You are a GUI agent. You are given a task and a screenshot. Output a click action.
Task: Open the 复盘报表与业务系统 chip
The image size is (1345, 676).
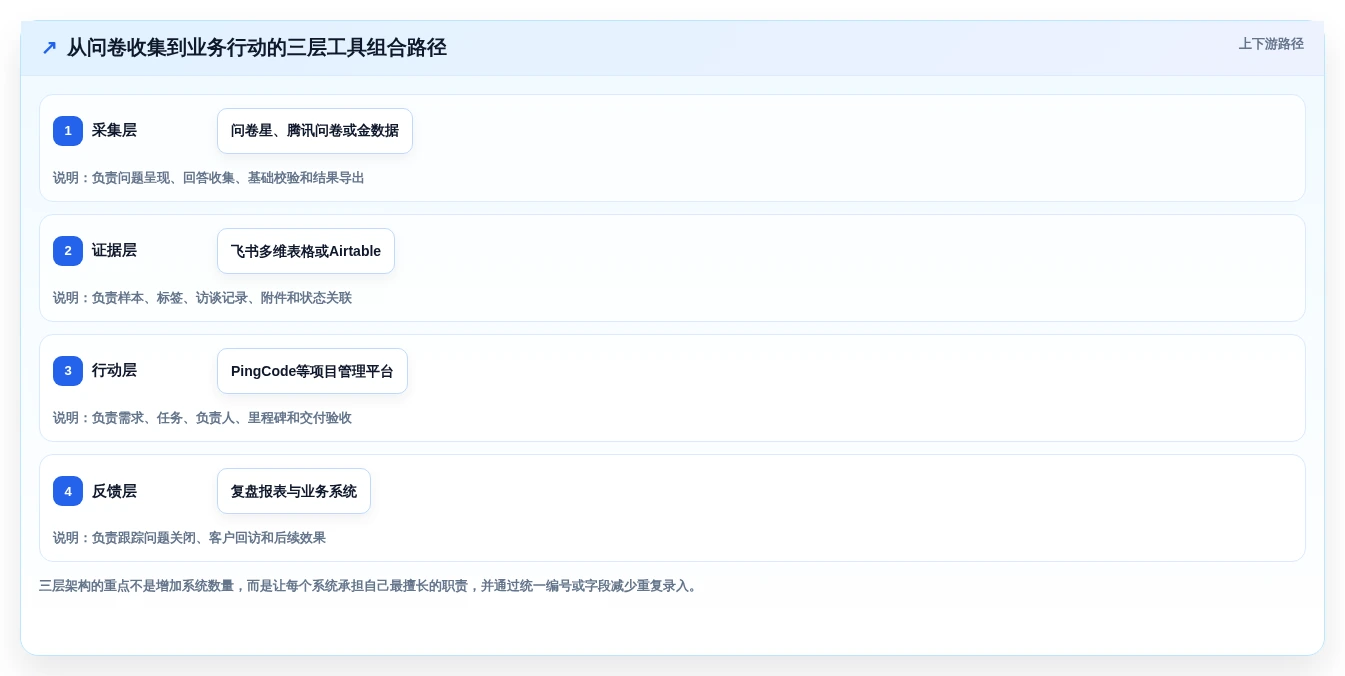pos(294,491)
